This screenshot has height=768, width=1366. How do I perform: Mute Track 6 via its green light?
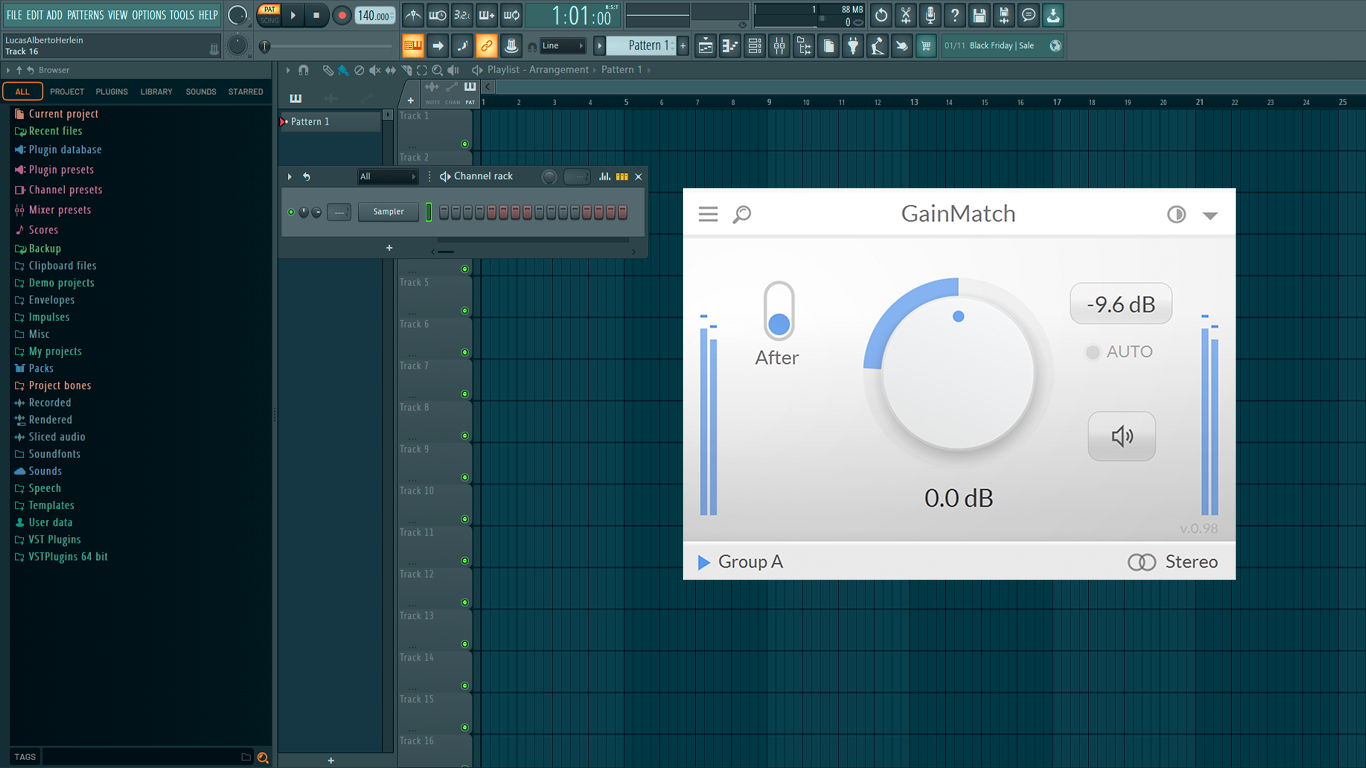pyautogui.click(x=465, y=352)
